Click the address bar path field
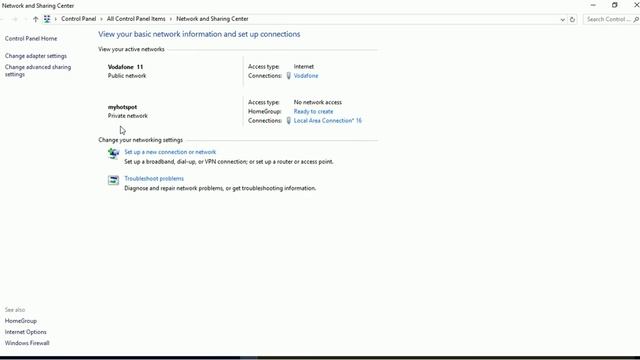 click(x=304, y=19)
